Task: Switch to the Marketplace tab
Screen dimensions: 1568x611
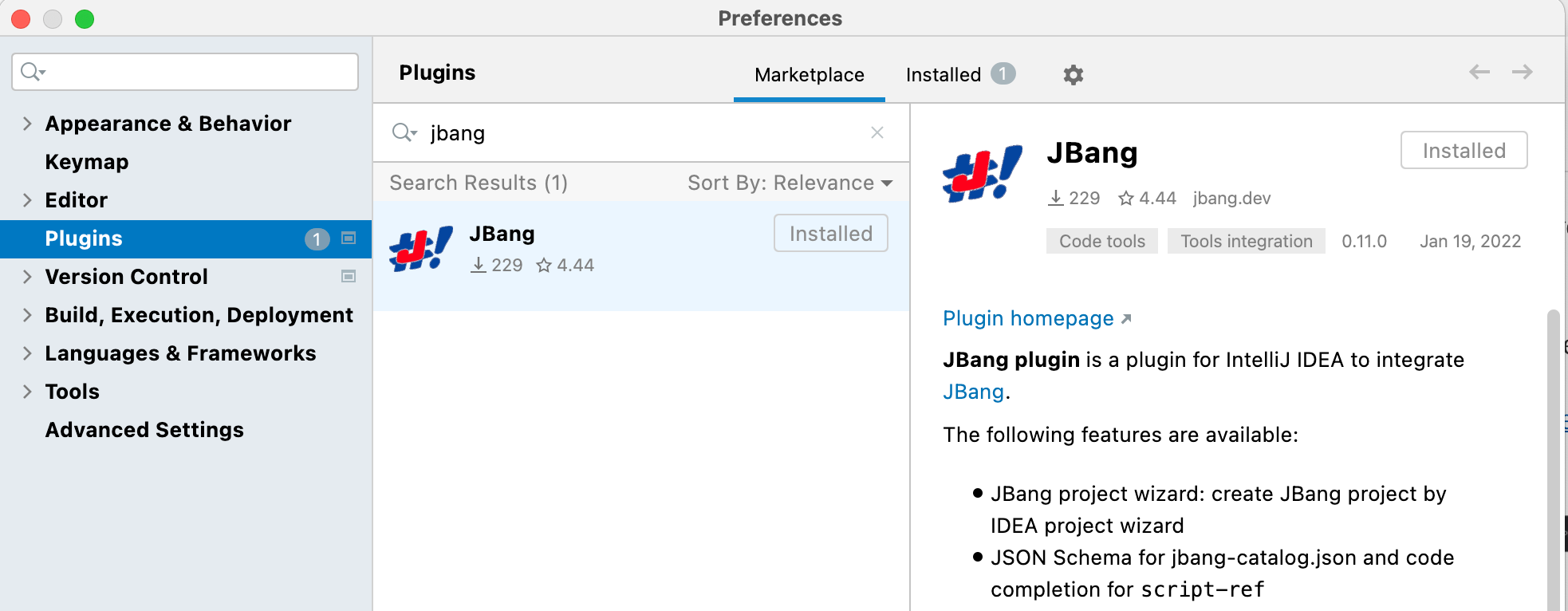Action: pyautogui.click(x=810, y=74)
